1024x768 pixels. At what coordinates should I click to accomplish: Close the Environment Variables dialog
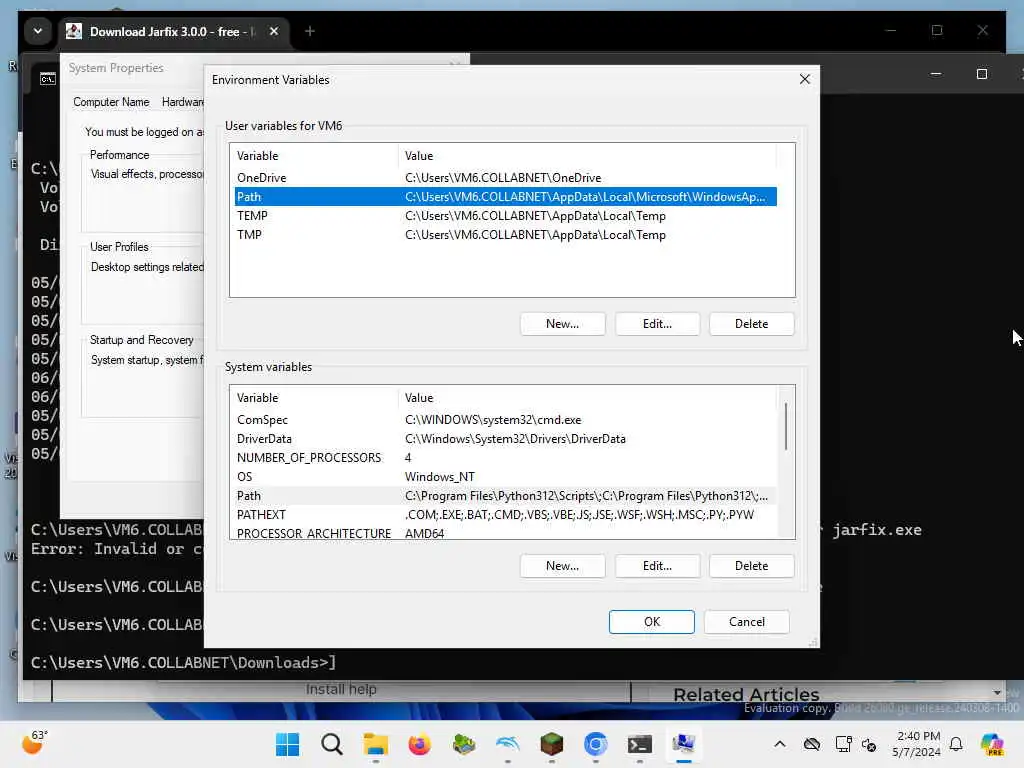pos(805,79)
